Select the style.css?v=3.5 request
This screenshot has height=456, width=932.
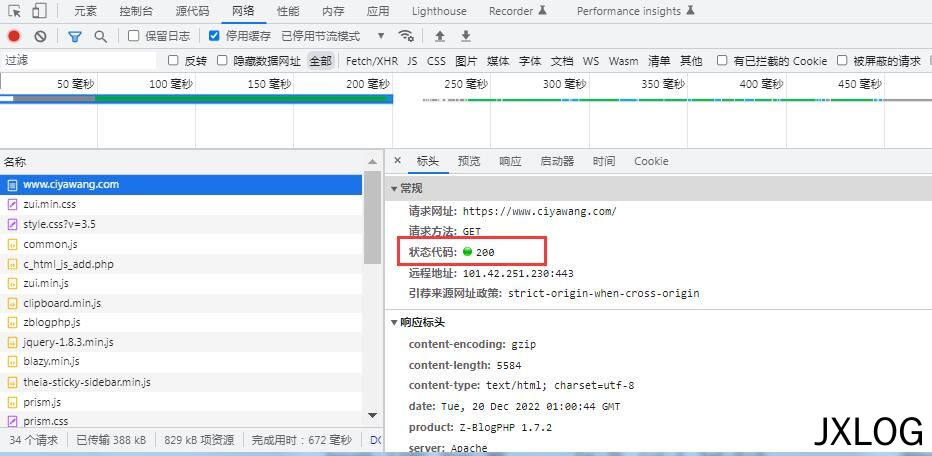[181, 224]
